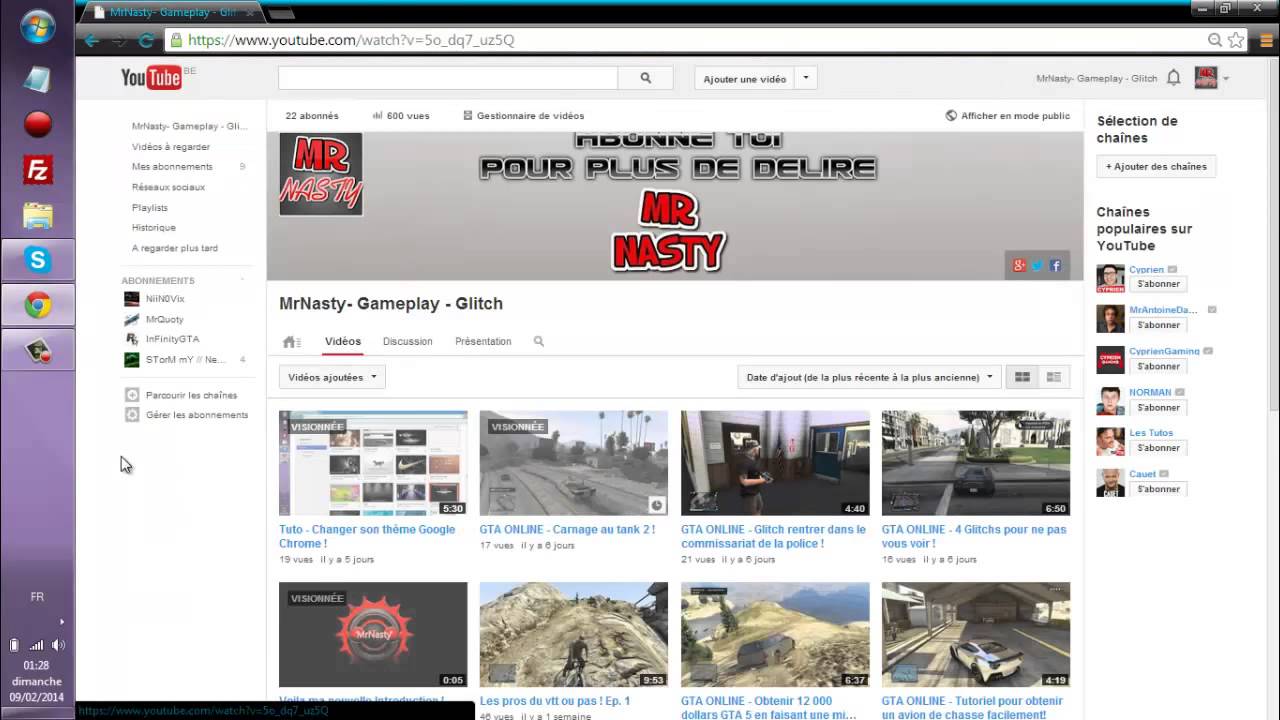Click the search magnifier button

click(x=646, y=78)
